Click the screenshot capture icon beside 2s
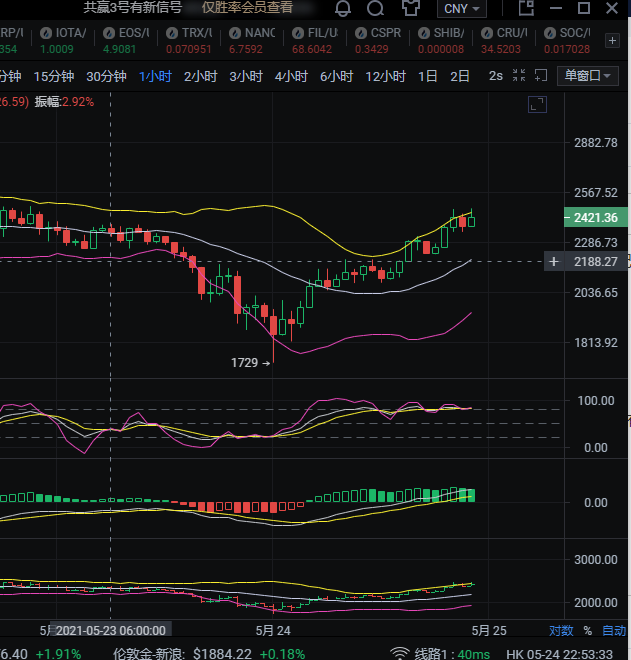This screenshot has width=631, height=660. pos(541,75)
